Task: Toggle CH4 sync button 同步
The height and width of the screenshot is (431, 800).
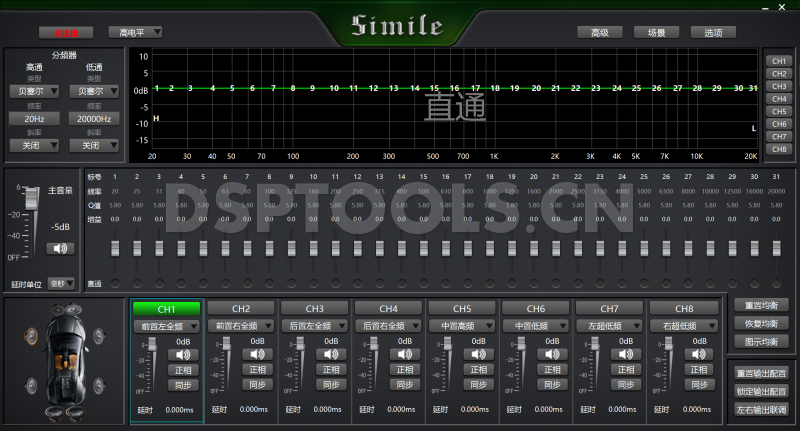Action: (405, 385)
